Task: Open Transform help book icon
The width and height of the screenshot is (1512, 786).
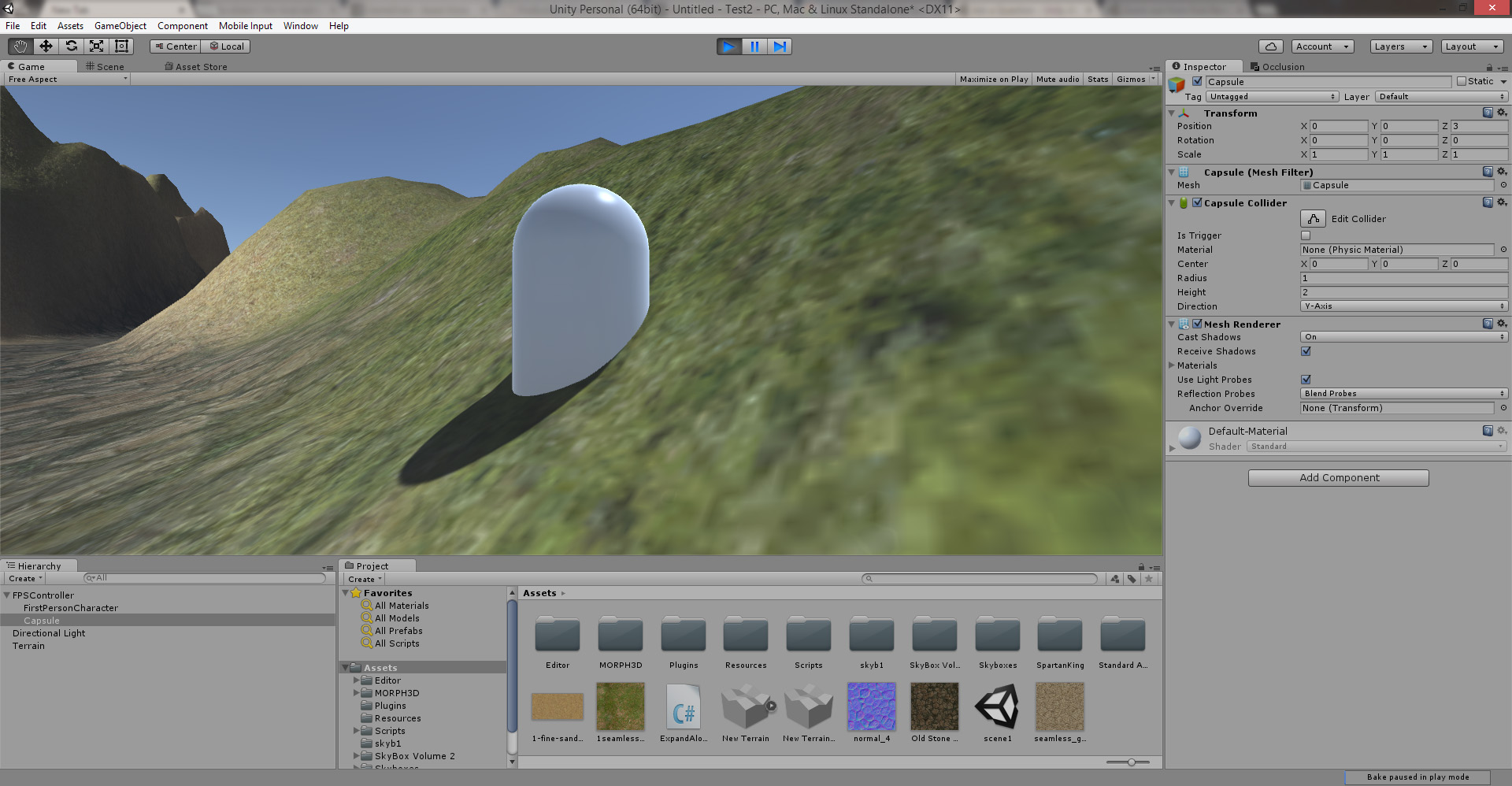Action: pyautogui.click(x=1488, y=113)
